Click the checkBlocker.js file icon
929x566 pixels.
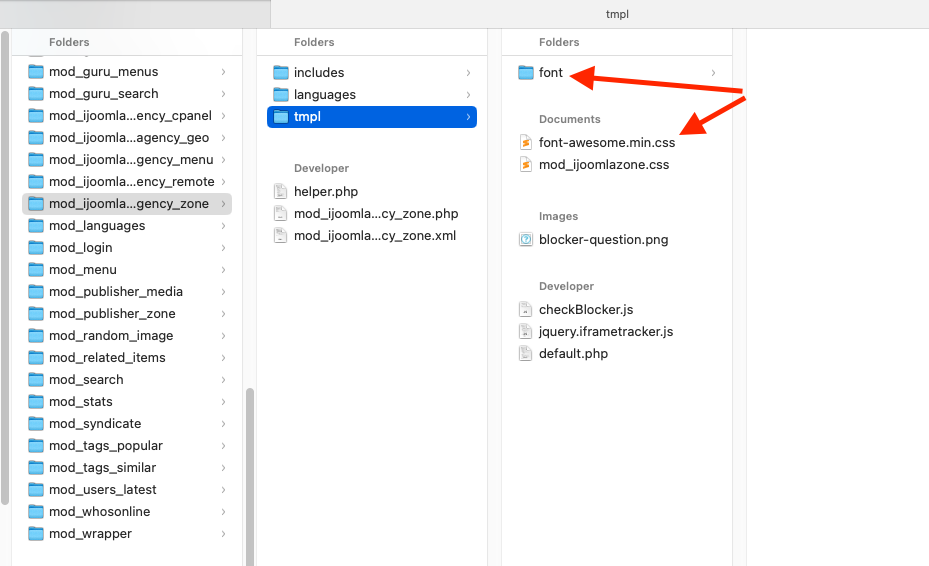pos(526,310)
